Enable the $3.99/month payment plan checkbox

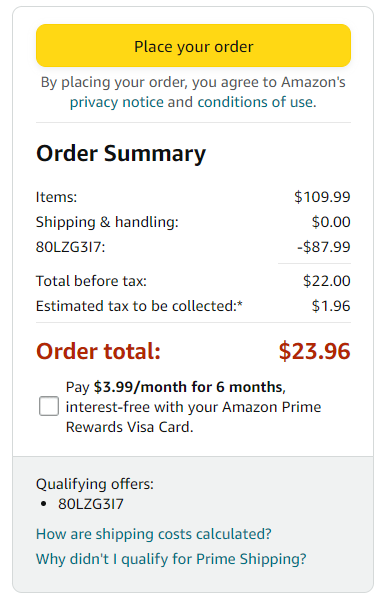click(49, 406)
